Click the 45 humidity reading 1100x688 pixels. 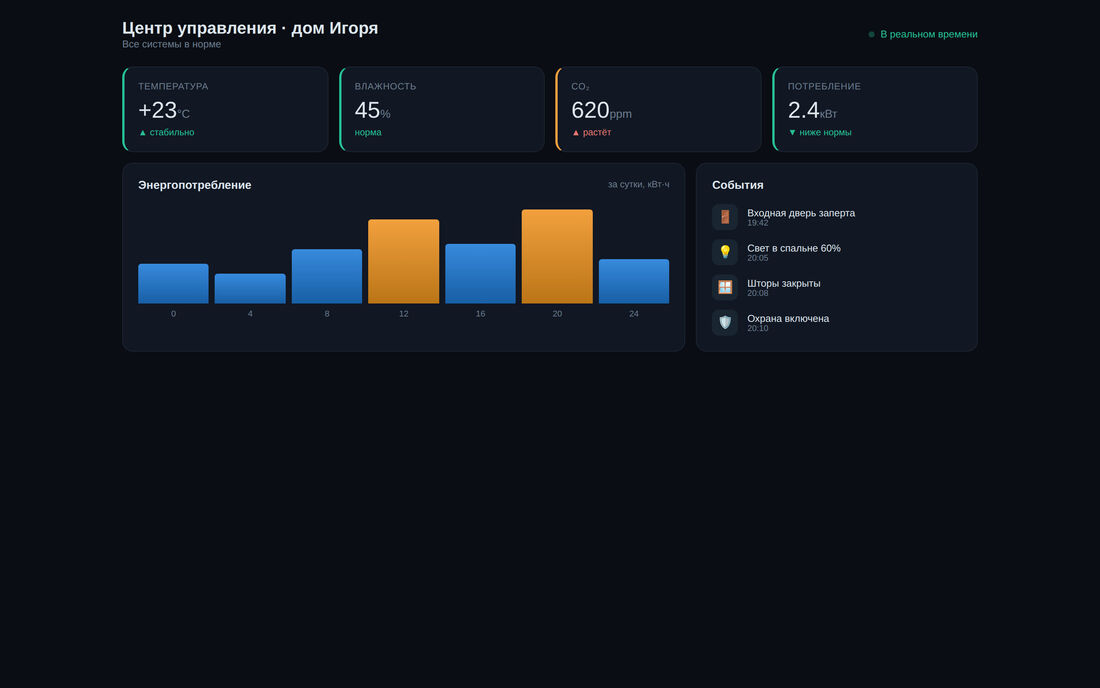click(367, 110)
